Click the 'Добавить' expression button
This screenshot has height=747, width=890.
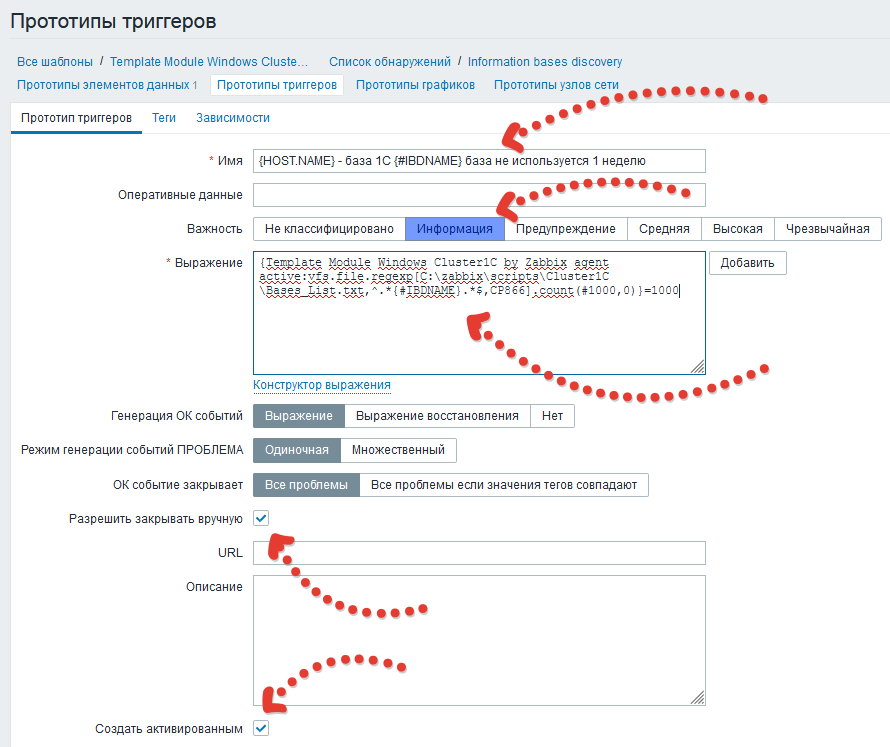(x=748, y=263)
